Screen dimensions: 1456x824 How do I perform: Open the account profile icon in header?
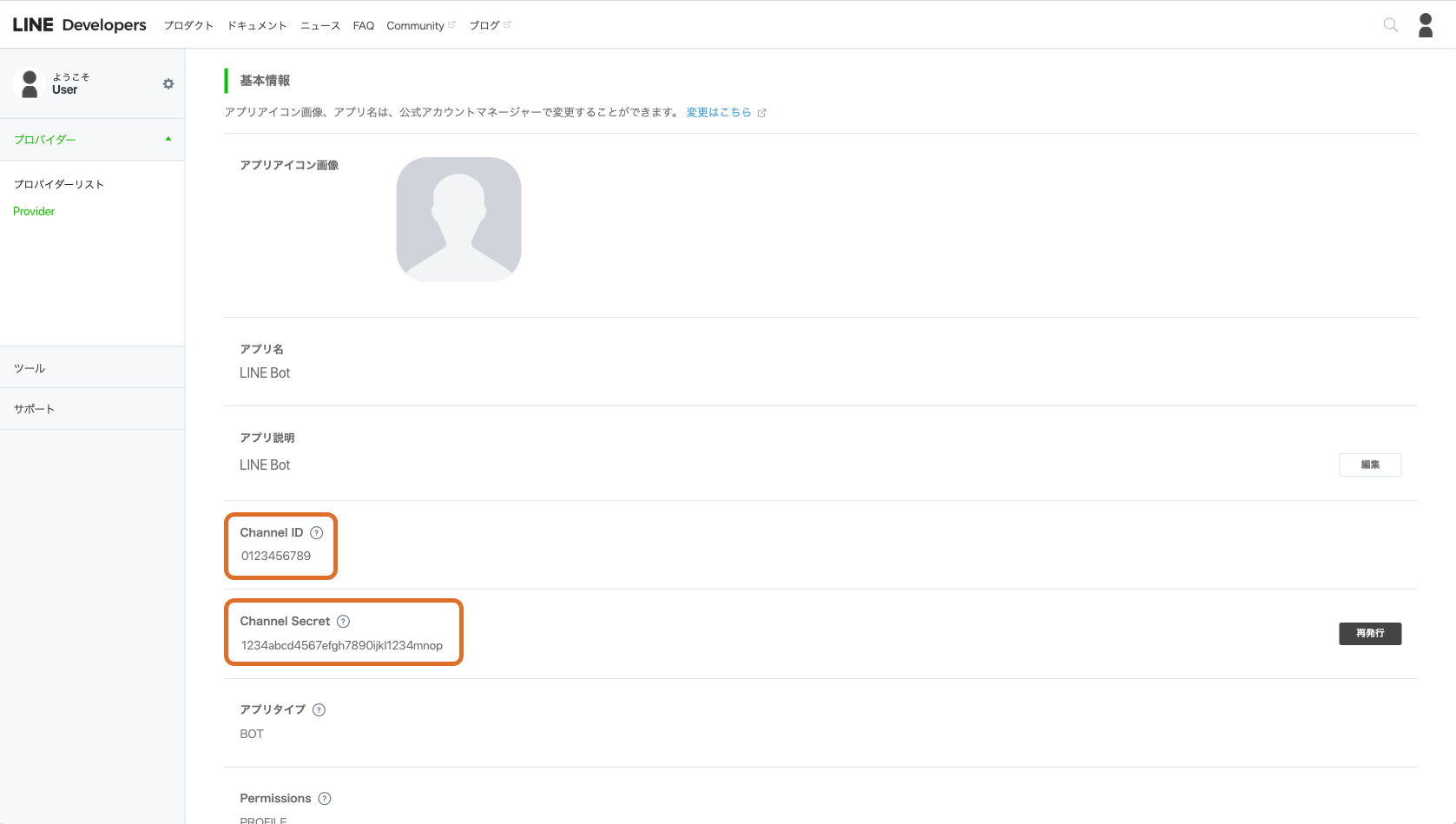click(x=1426, y=25)
